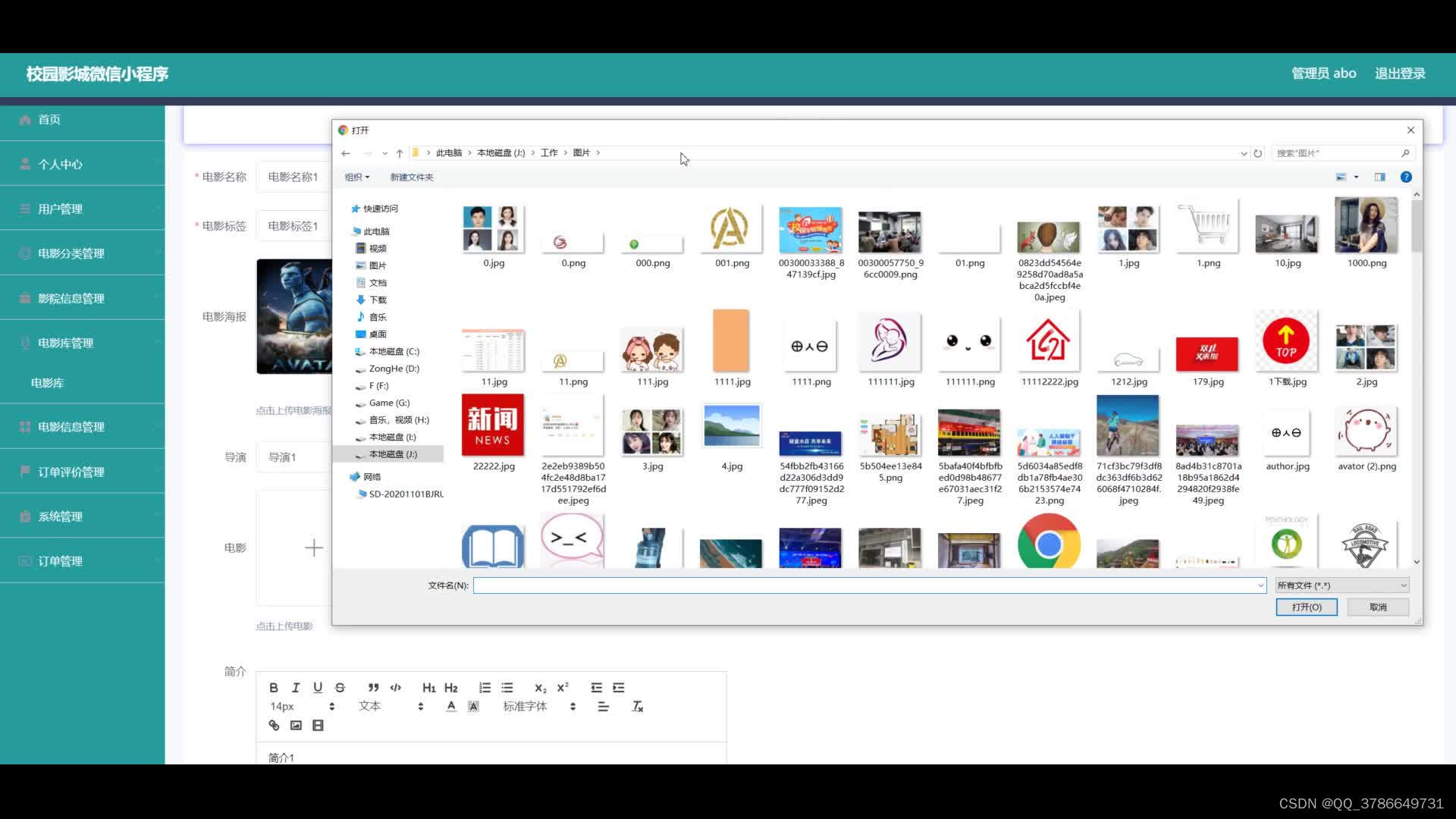Refresh the file dialog folder view
Screen dimensions: 1456x819
(x=1258, y=153)
